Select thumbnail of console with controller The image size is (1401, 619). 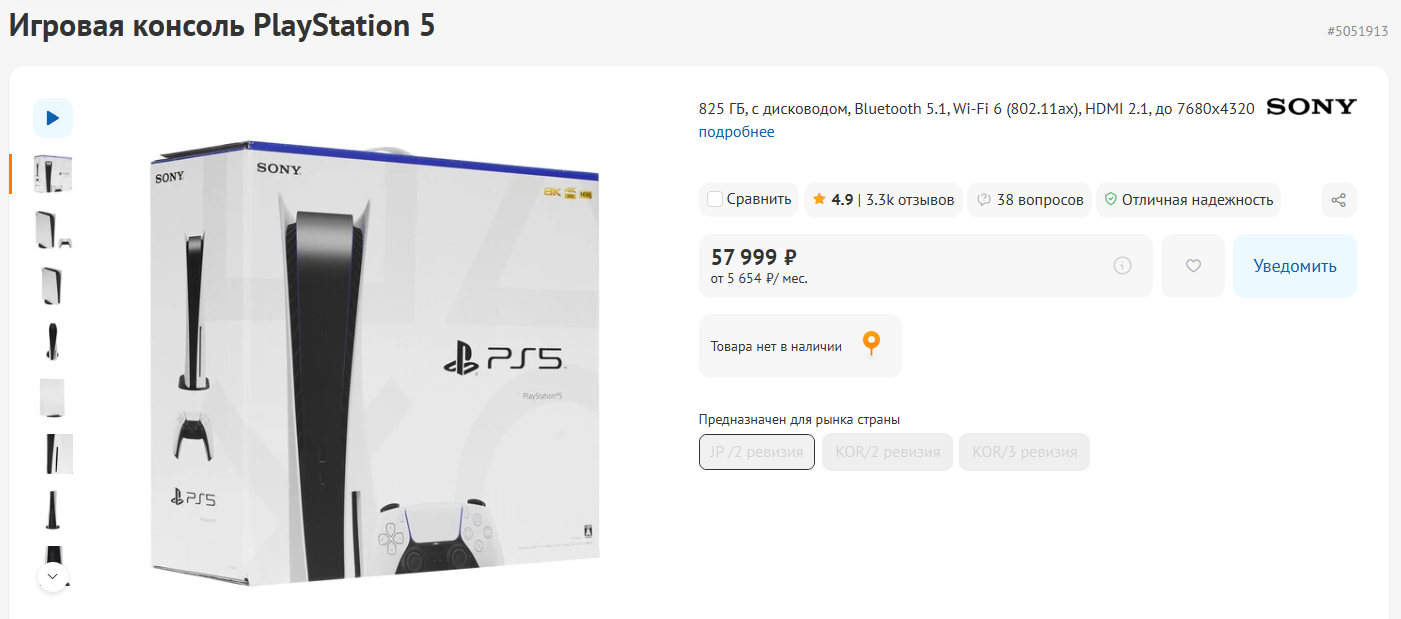tap(53, 230)
